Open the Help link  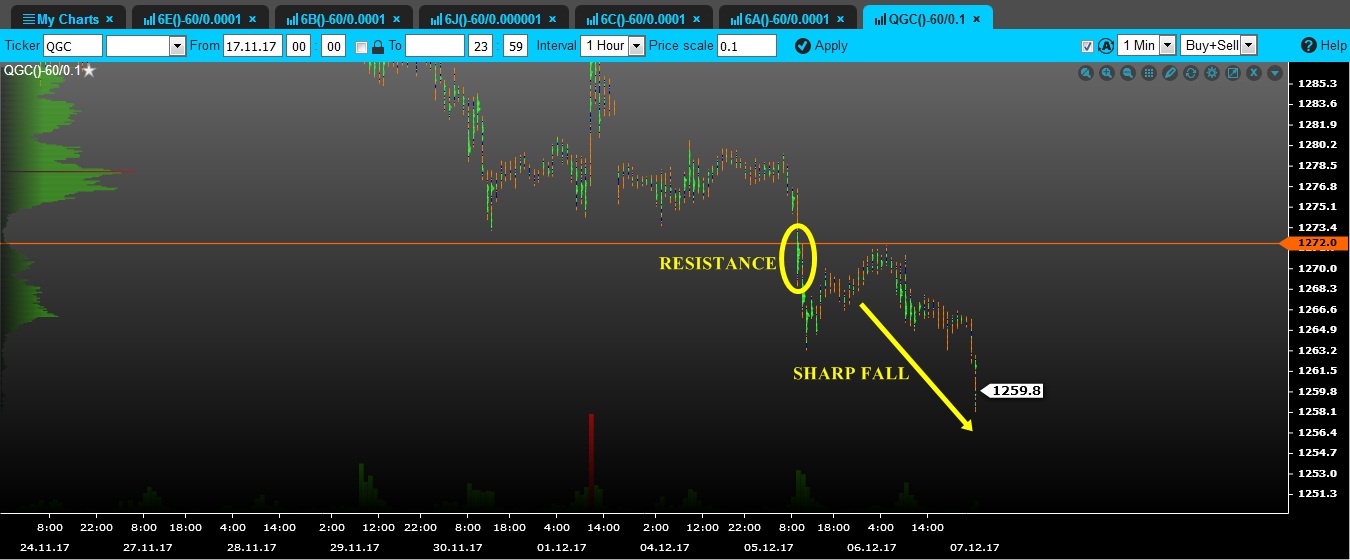(x=1324, y=45)
